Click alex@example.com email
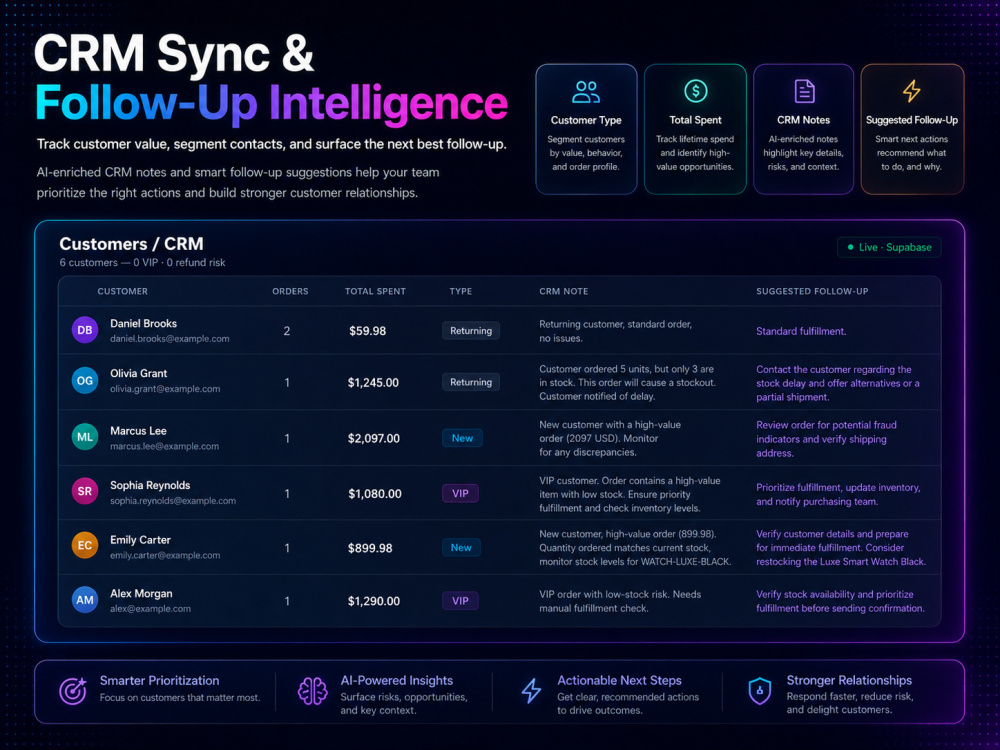 tap(150, 608)
